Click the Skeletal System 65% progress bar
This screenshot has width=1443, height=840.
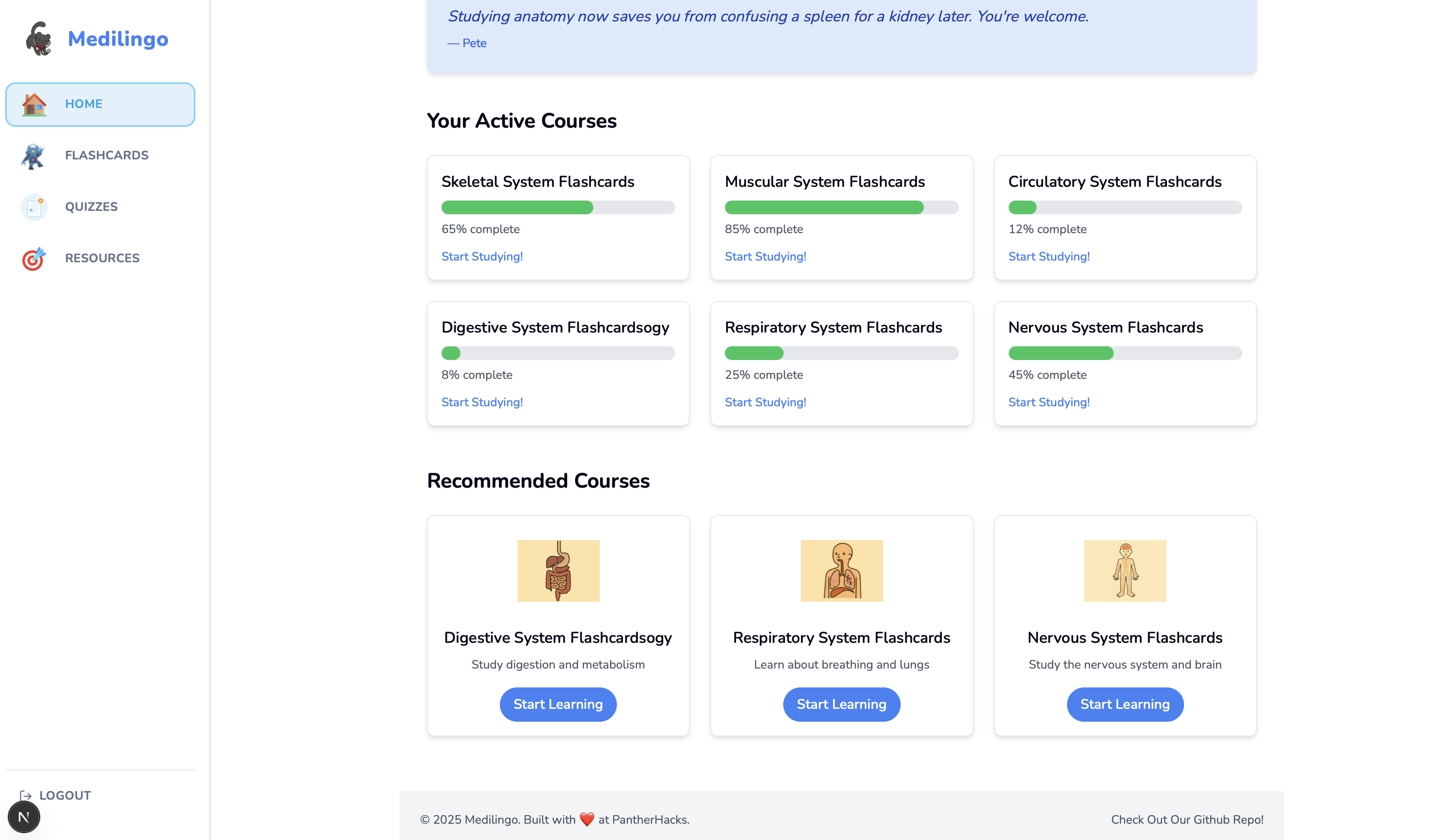click(x=558, y=207)
